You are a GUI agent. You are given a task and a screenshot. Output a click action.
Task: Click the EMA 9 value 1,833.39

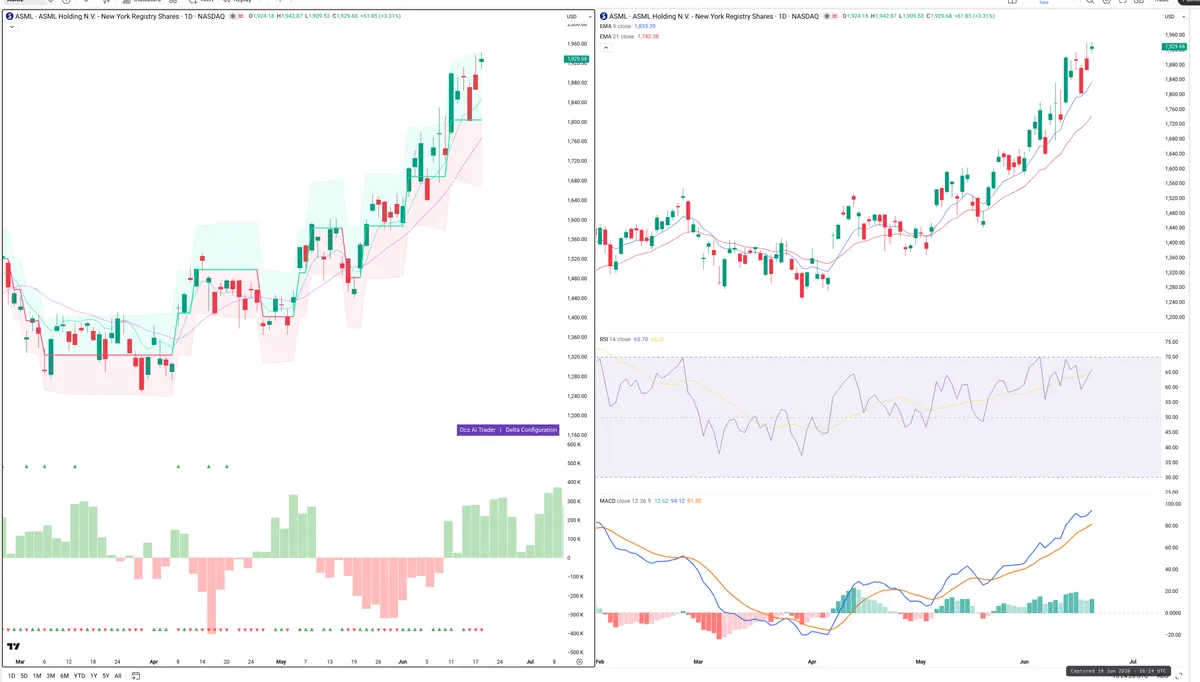645,27
